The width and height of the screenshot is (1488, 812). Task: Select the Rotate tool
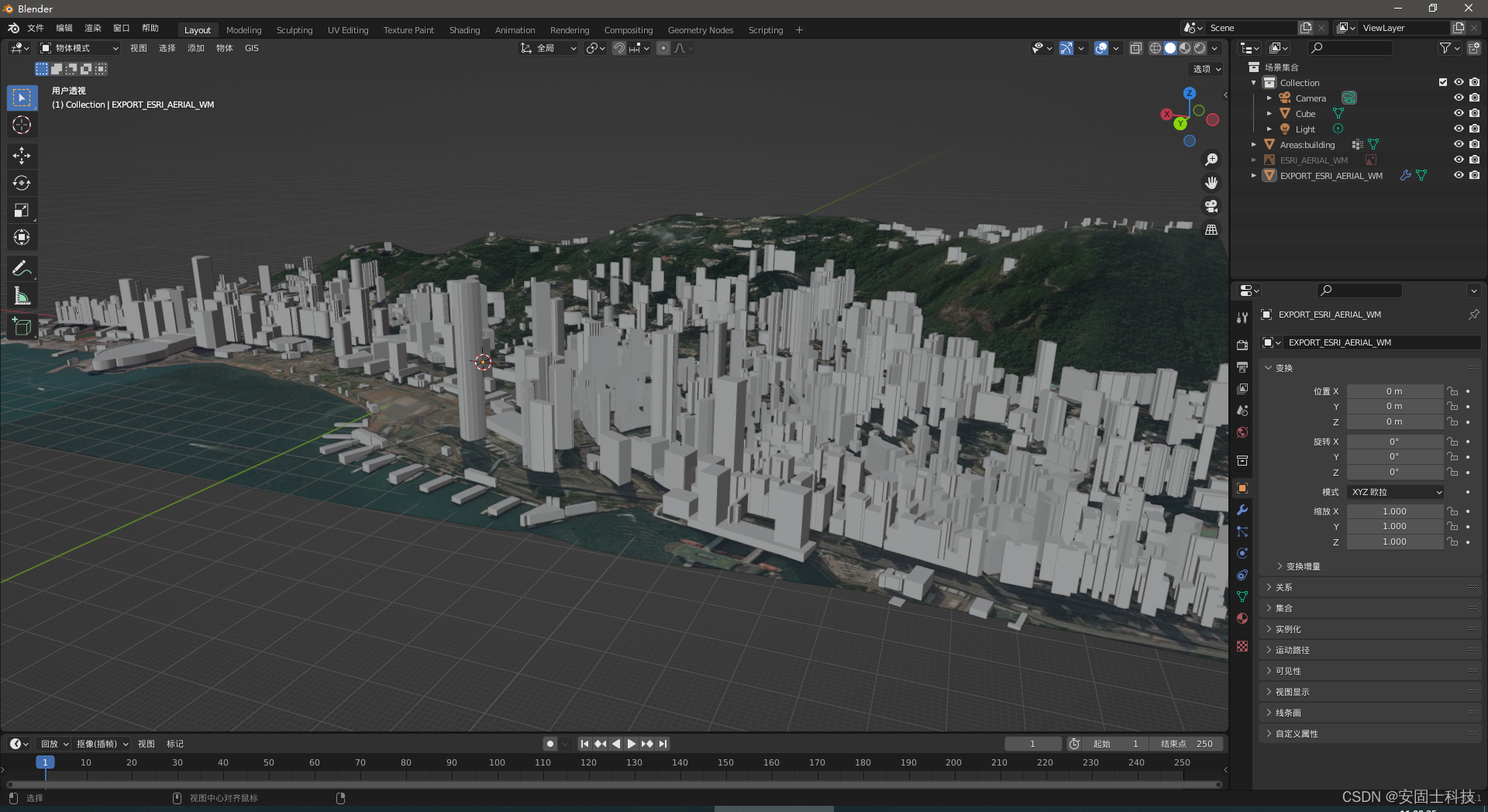point(22,183)
